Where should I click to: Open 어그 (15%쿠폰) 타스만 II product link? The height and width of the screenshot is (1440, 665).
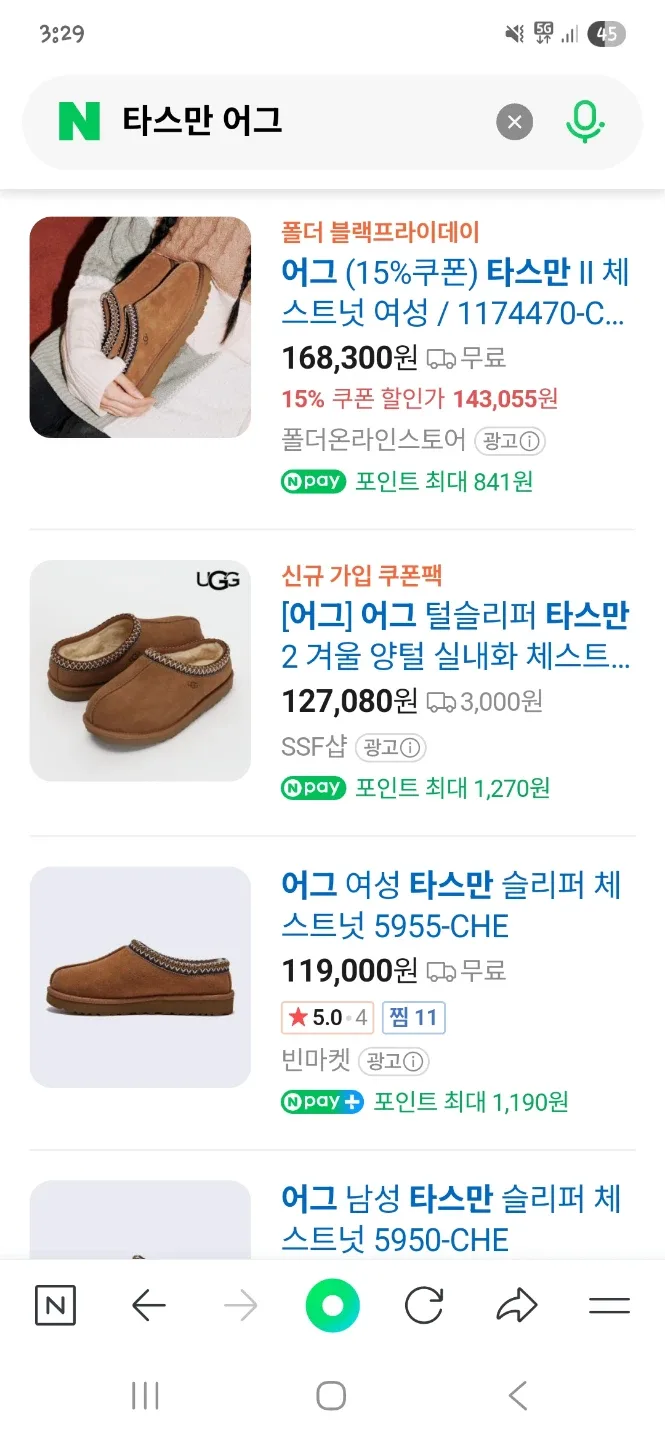pos(455,292)
